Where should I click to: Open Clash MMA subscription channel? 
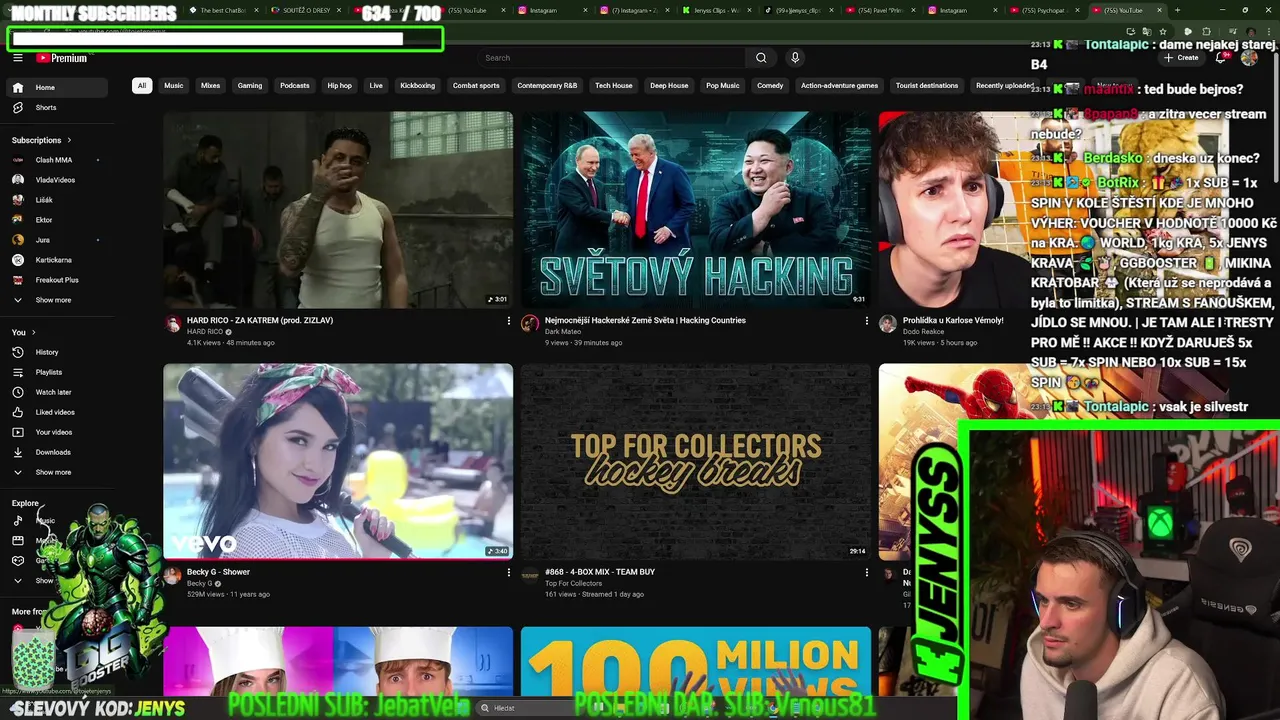coord(58,160)
